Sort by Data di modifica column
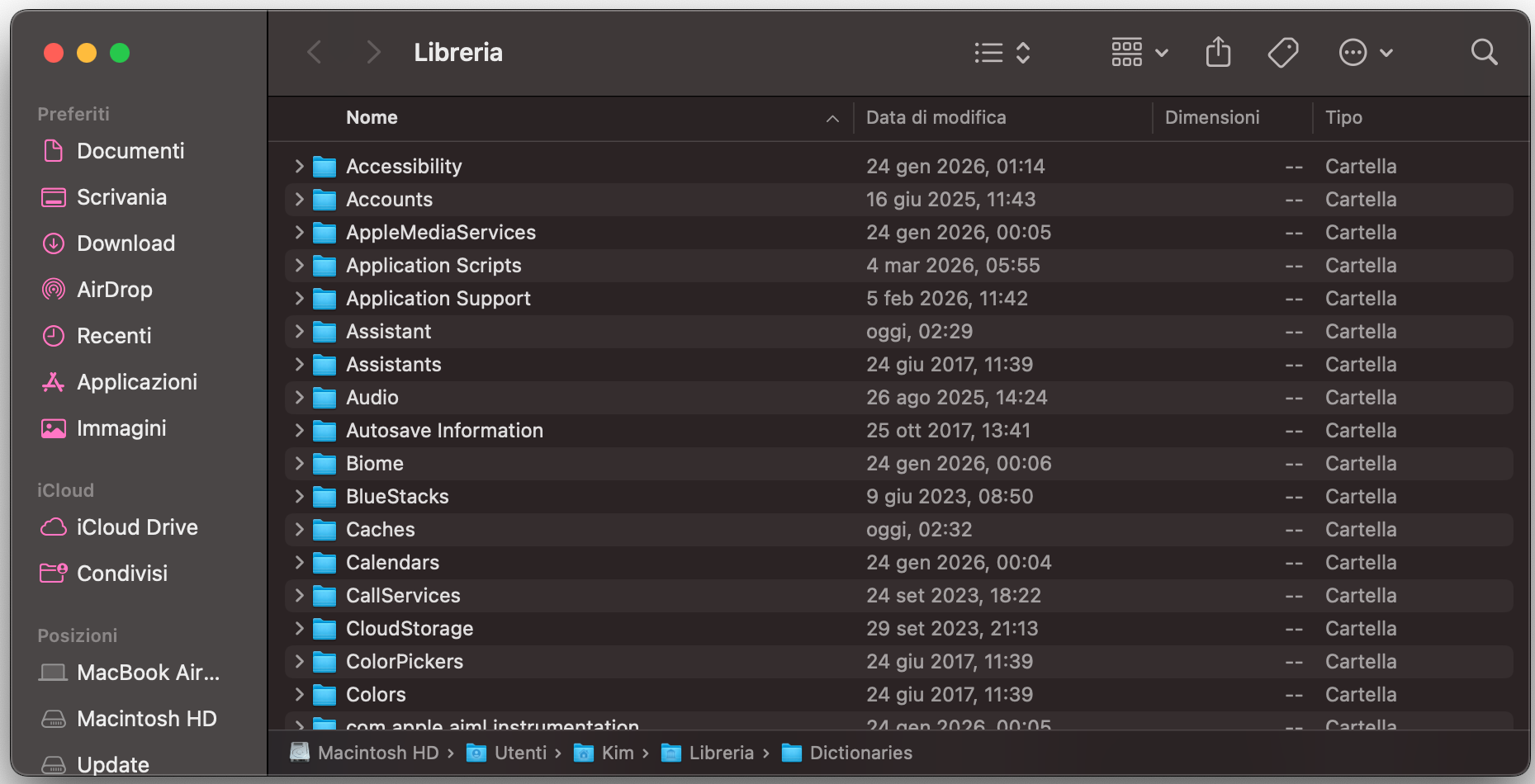Image resolution: width=1535 pixels, height=784 pixels. 936,117
